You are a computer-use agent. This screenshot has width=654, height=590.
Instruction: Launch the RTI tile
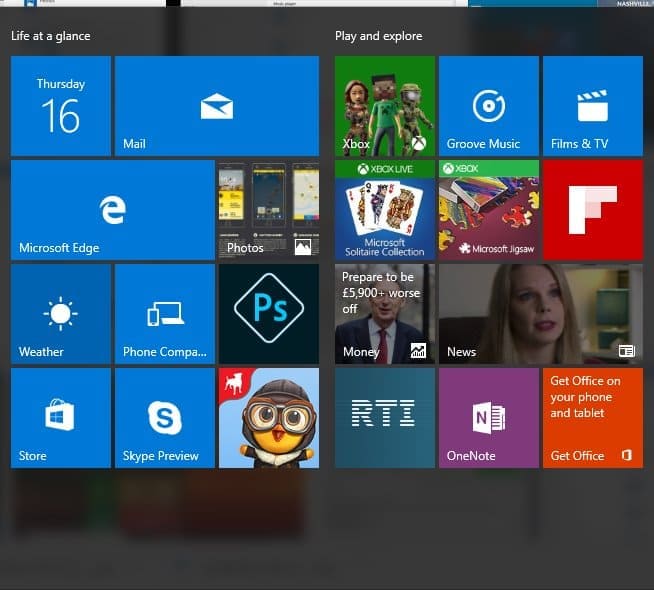tap(385, 418)
